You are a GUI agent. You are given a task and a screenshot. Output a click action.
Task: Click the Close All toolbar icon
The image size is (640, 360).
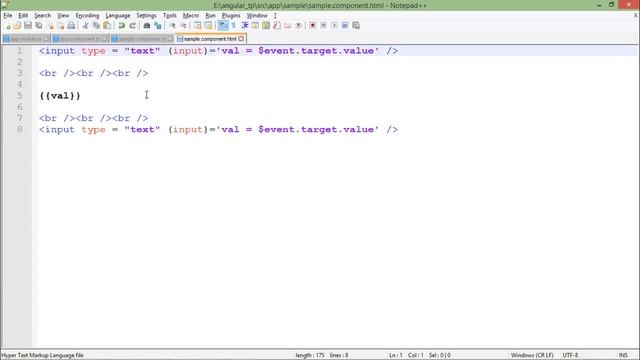tap(61, 26)
